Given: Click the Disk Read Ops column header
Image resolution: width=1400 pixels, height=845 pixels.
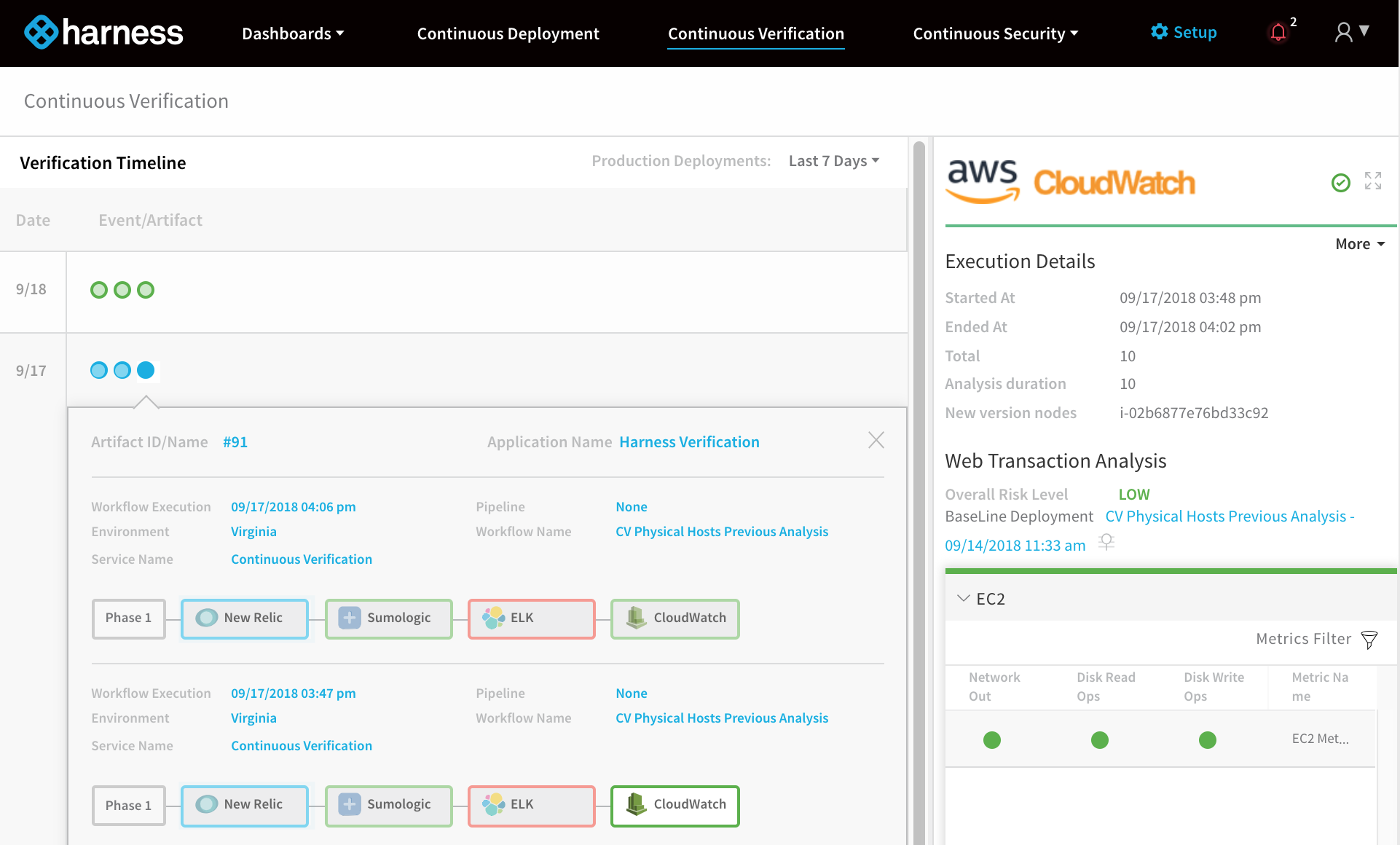Looking at the screenshot, I should click(x=1106, y=687).
